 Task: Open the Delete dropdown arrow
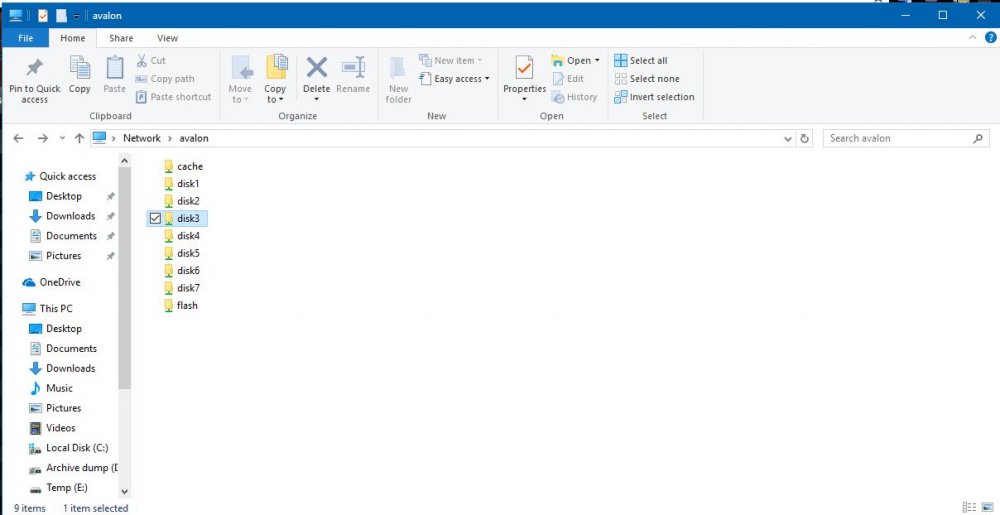pos(316,99)
